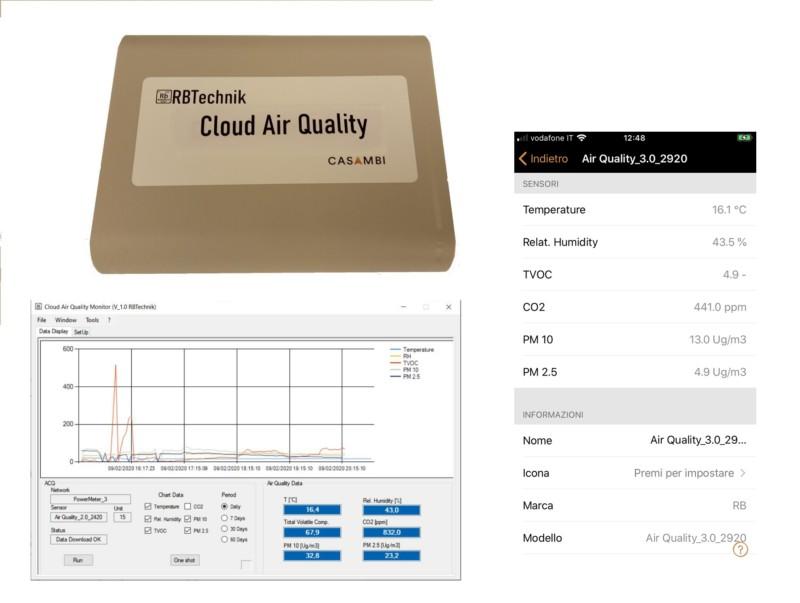Tap the Temperature row showing 16.1 °C
The width and height of the screenshot is (800, 603).
[x=635, y=210]
